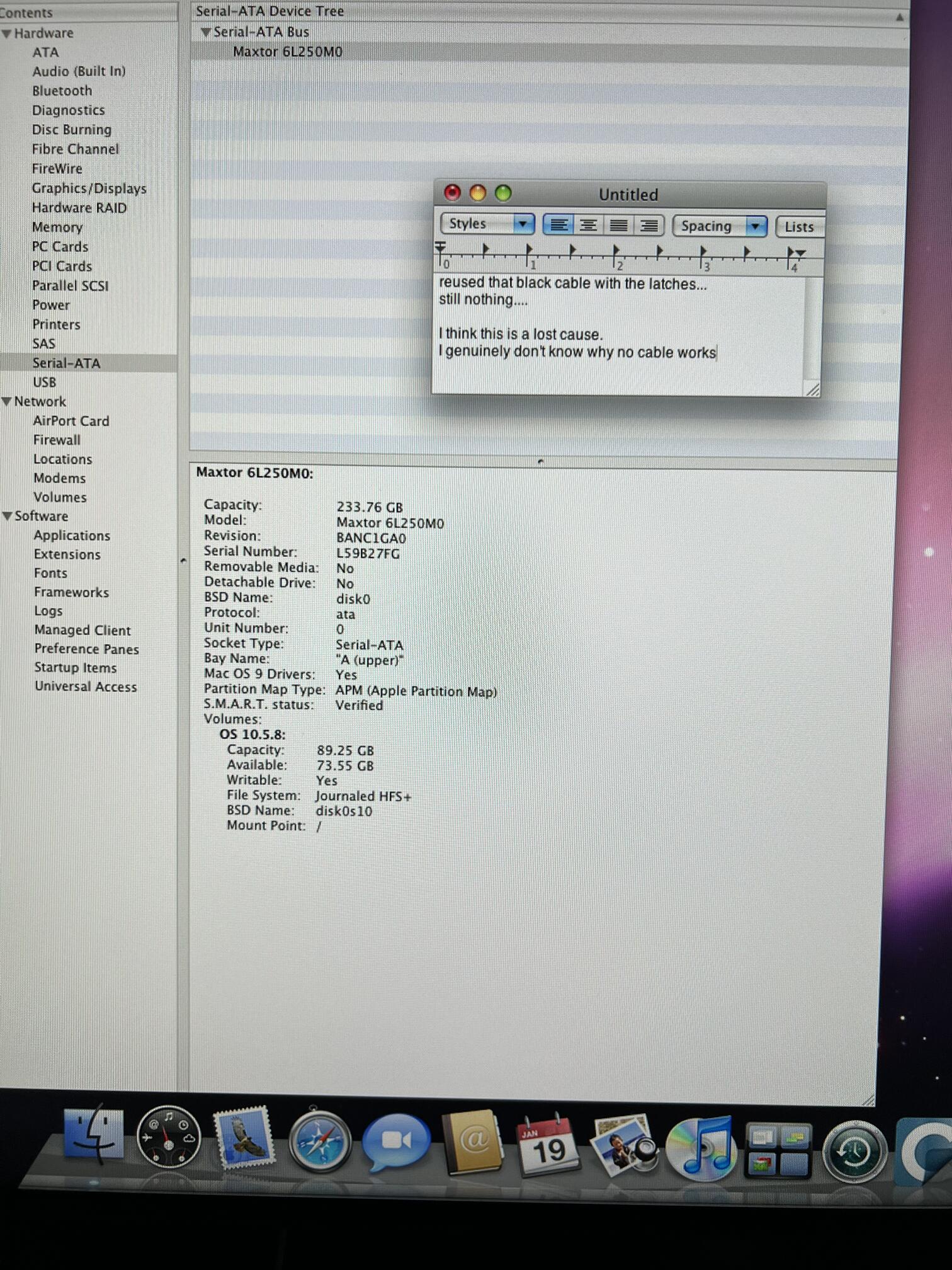Select Printers in the sidebar
Image resolution: width=952 pixels, height=1270 pixels.
(57, 324)
